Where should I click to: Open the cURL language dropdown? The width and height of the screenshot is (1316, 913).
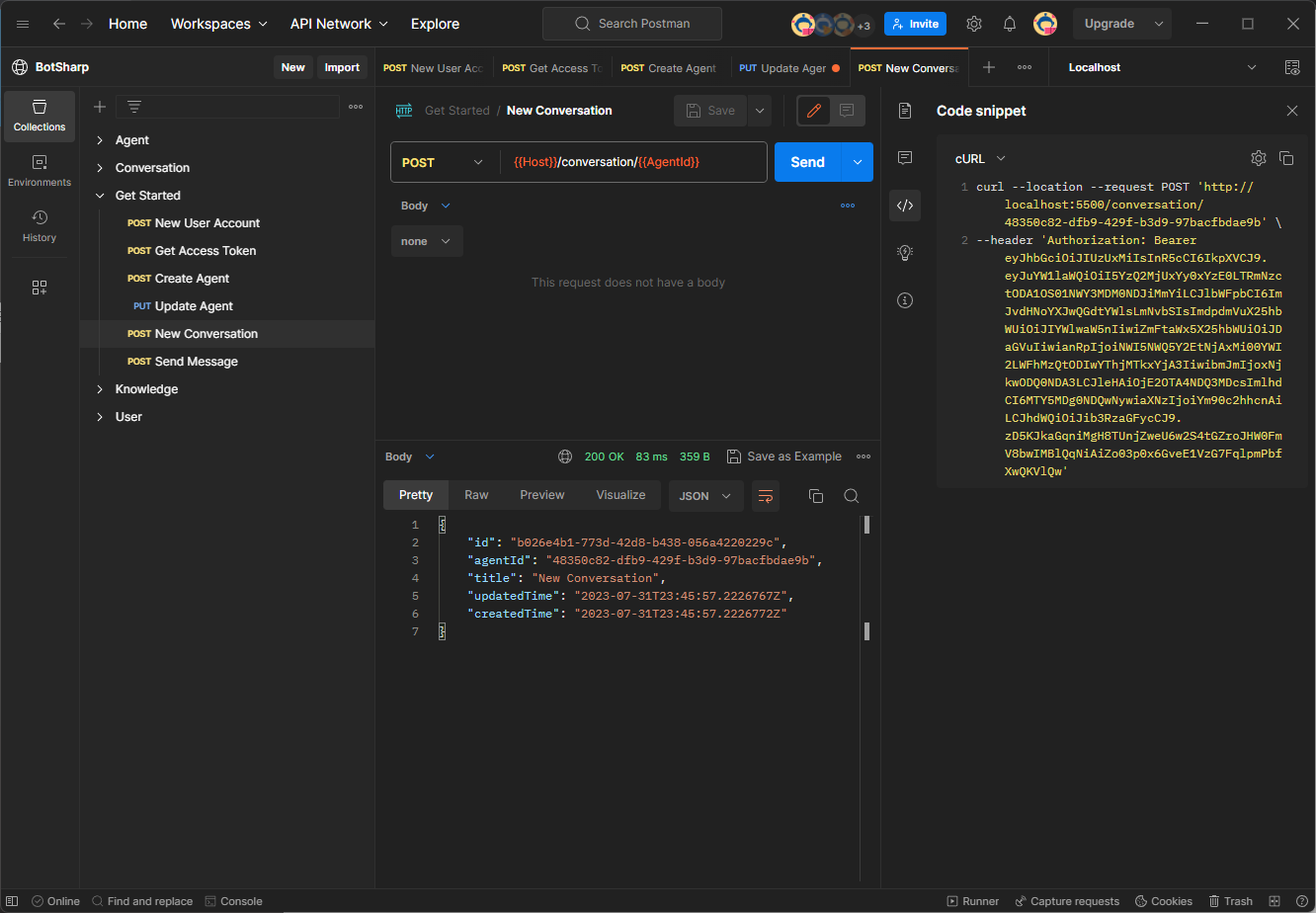[x=980, y=158]
